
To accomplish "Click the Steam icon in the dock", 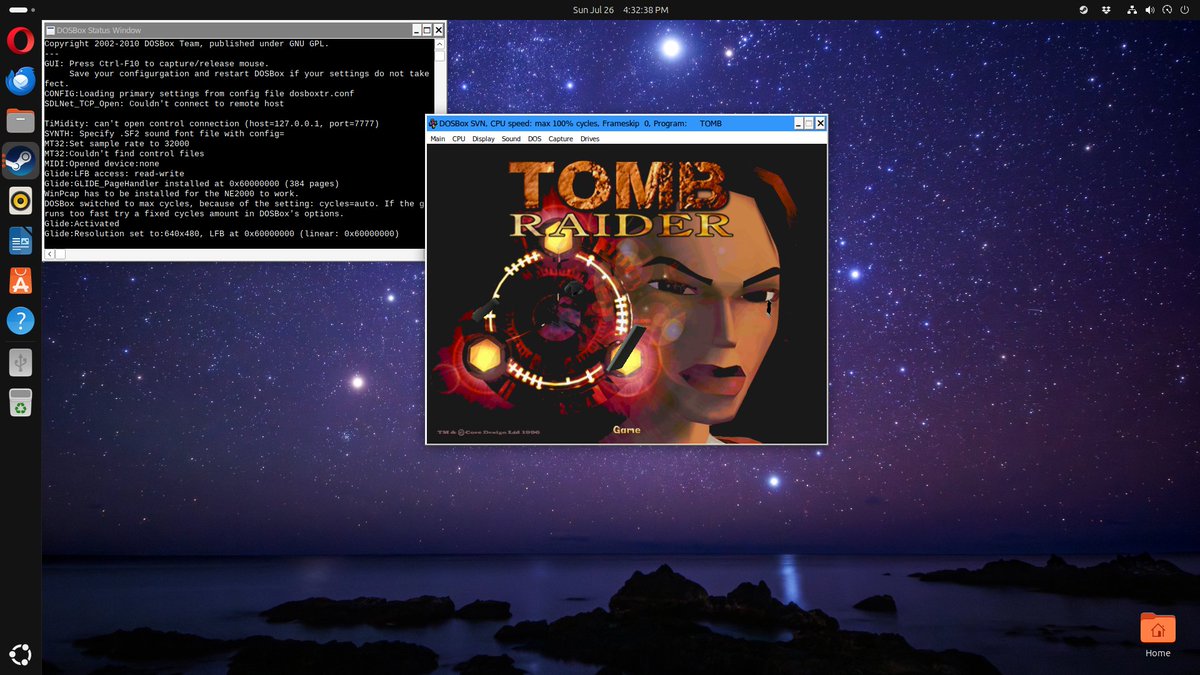I will [21, 161].
